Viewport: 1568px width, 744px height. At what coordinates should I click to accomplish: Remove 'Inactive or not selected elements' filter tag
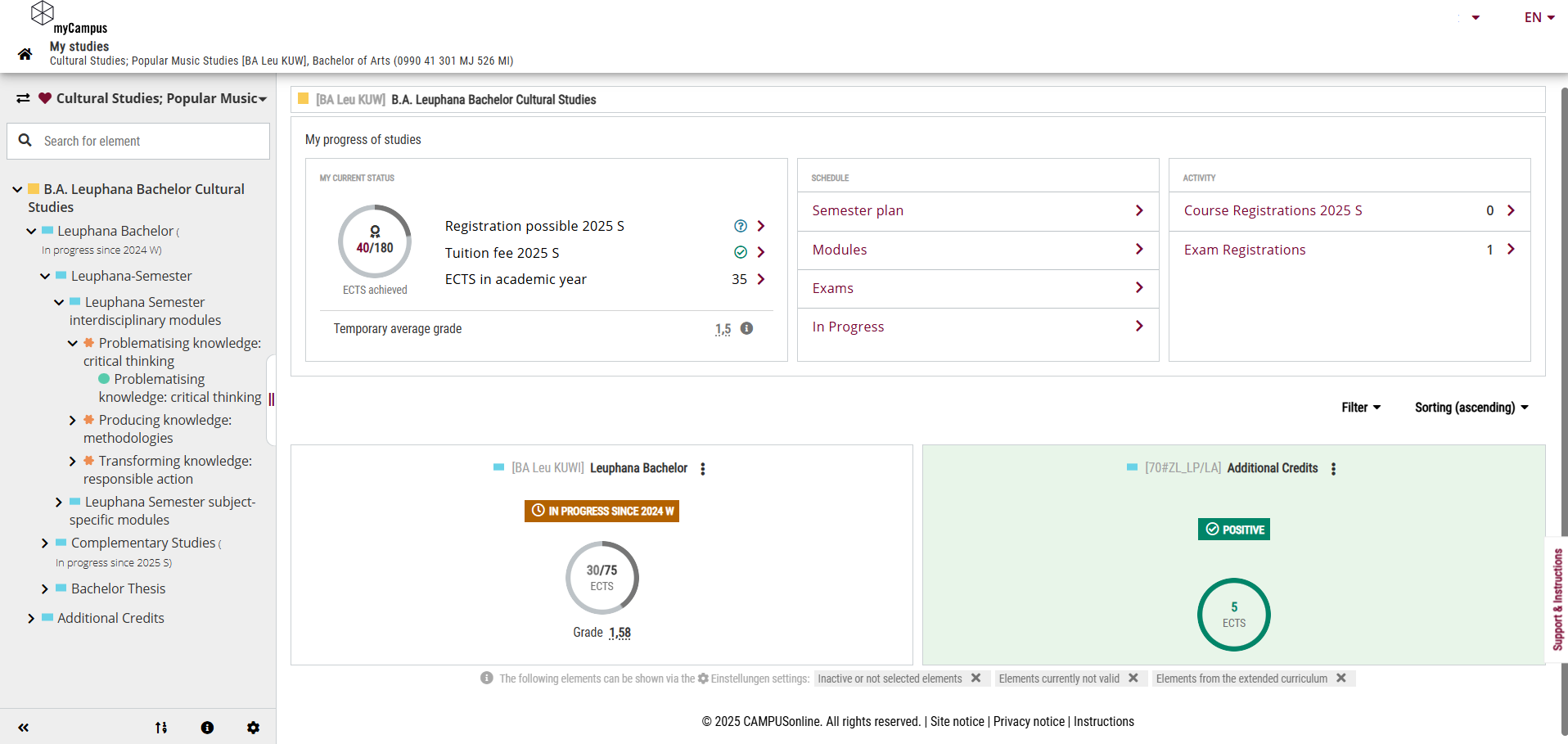[975, 679]
